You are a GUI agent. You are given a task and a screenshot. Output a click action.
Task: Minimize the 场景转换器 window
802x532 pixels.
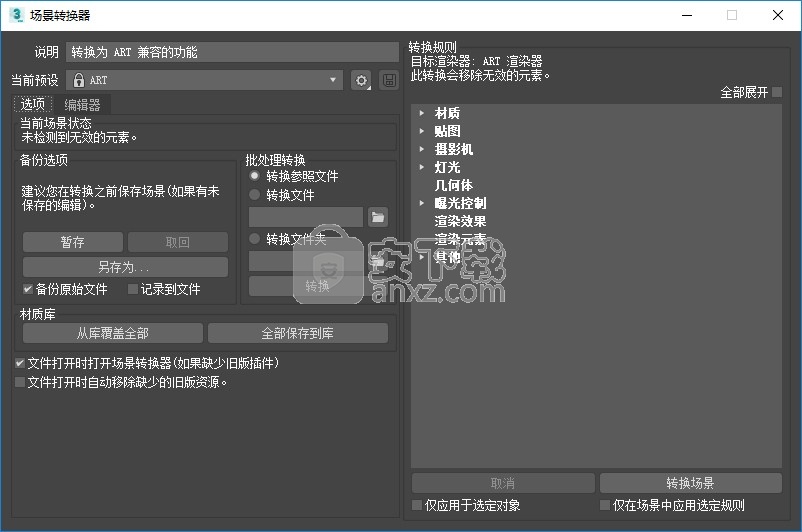[687, 15]
